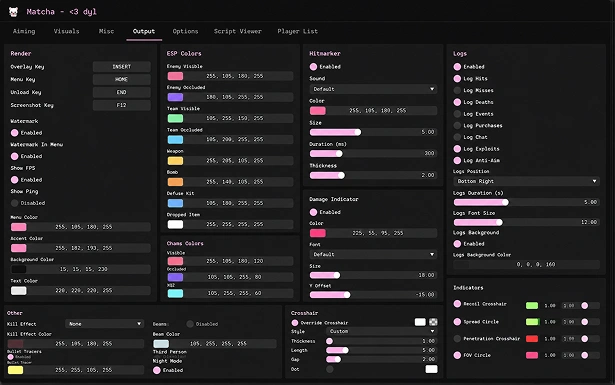Click the checkerboard icon beside Override Crosshair
Viewport: 615px width, 385px height.
coord(433,322)
